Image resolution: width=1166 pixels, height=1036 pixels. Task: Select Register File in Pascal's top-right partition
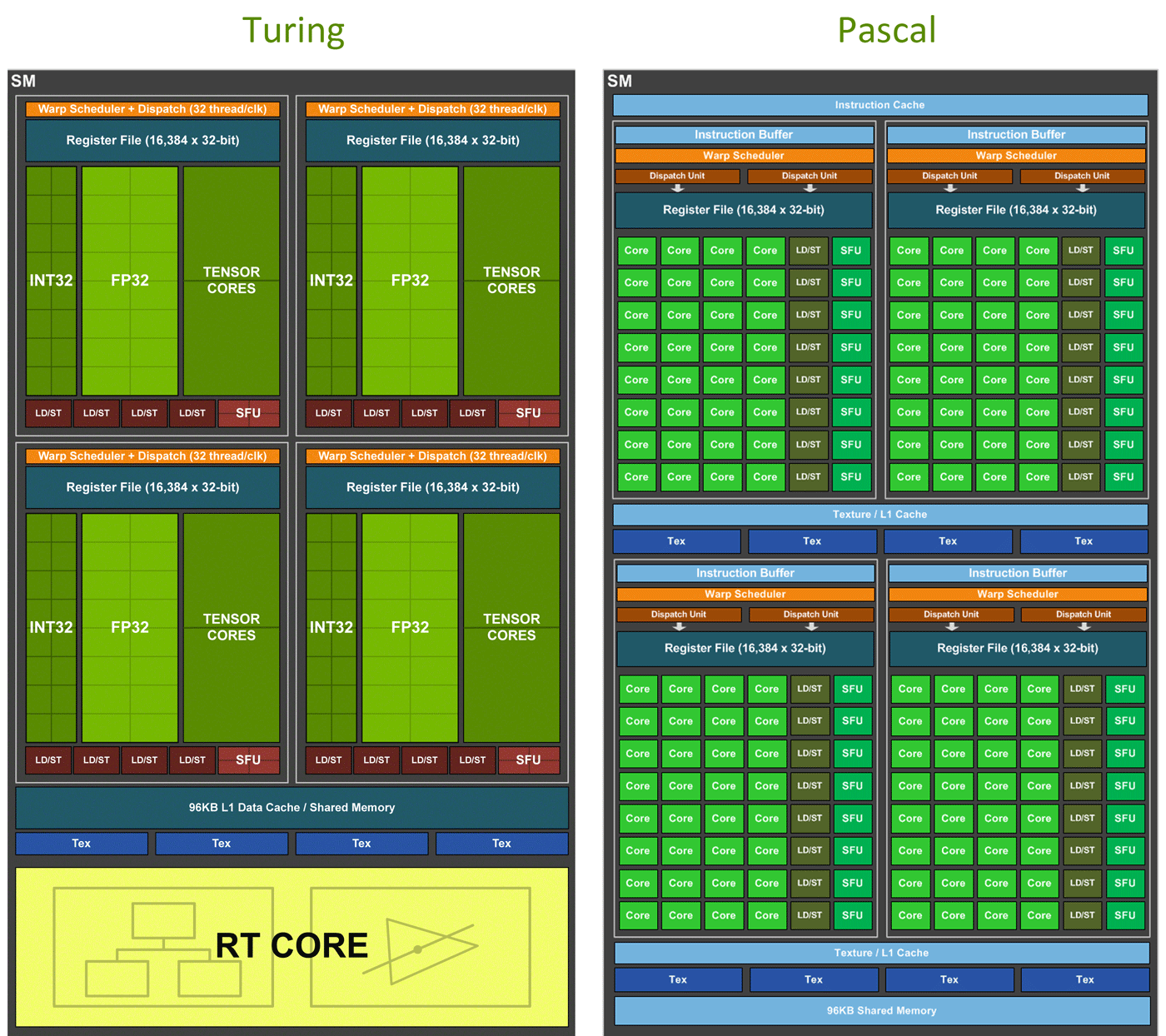1016,210
